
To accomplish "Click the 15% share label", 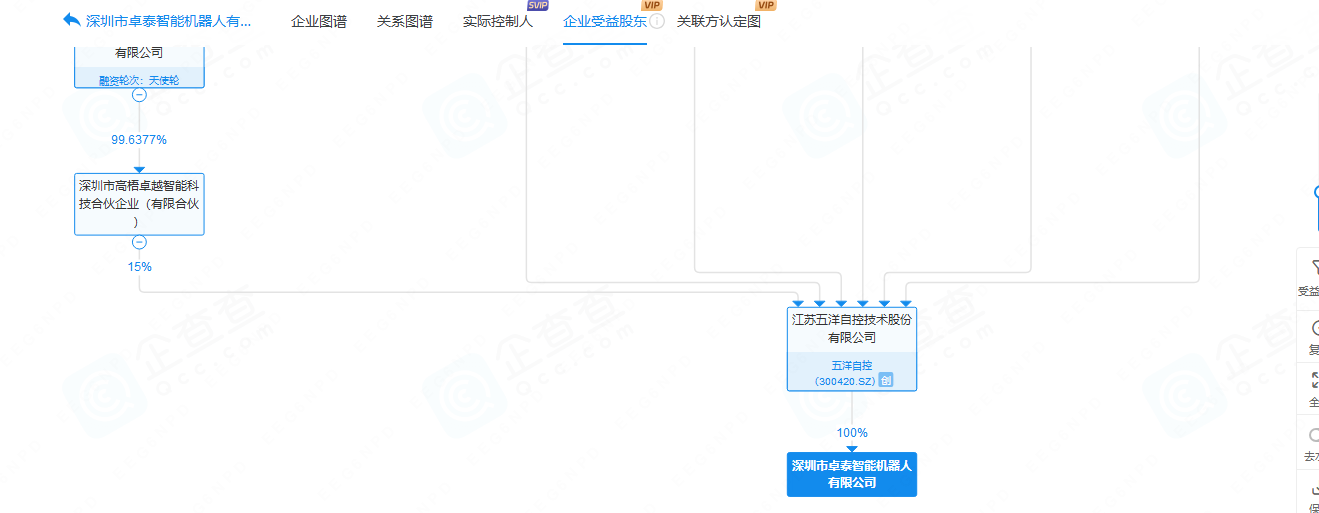I will pos(139,267).
